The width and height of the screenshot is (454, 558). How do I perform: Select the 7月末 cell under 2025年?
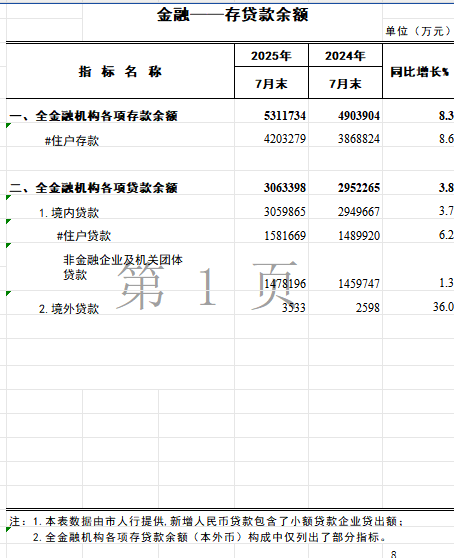271,83
